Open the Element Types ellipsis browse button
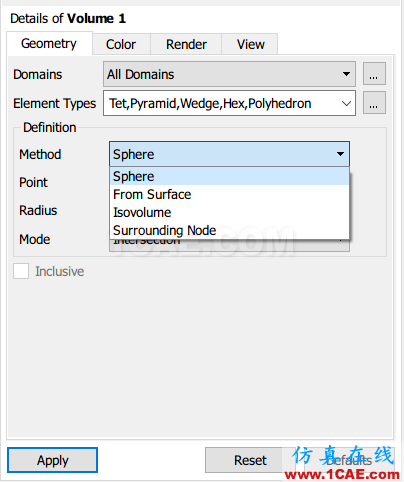Screen dimensions: 404x482 [x=374, y=103]
